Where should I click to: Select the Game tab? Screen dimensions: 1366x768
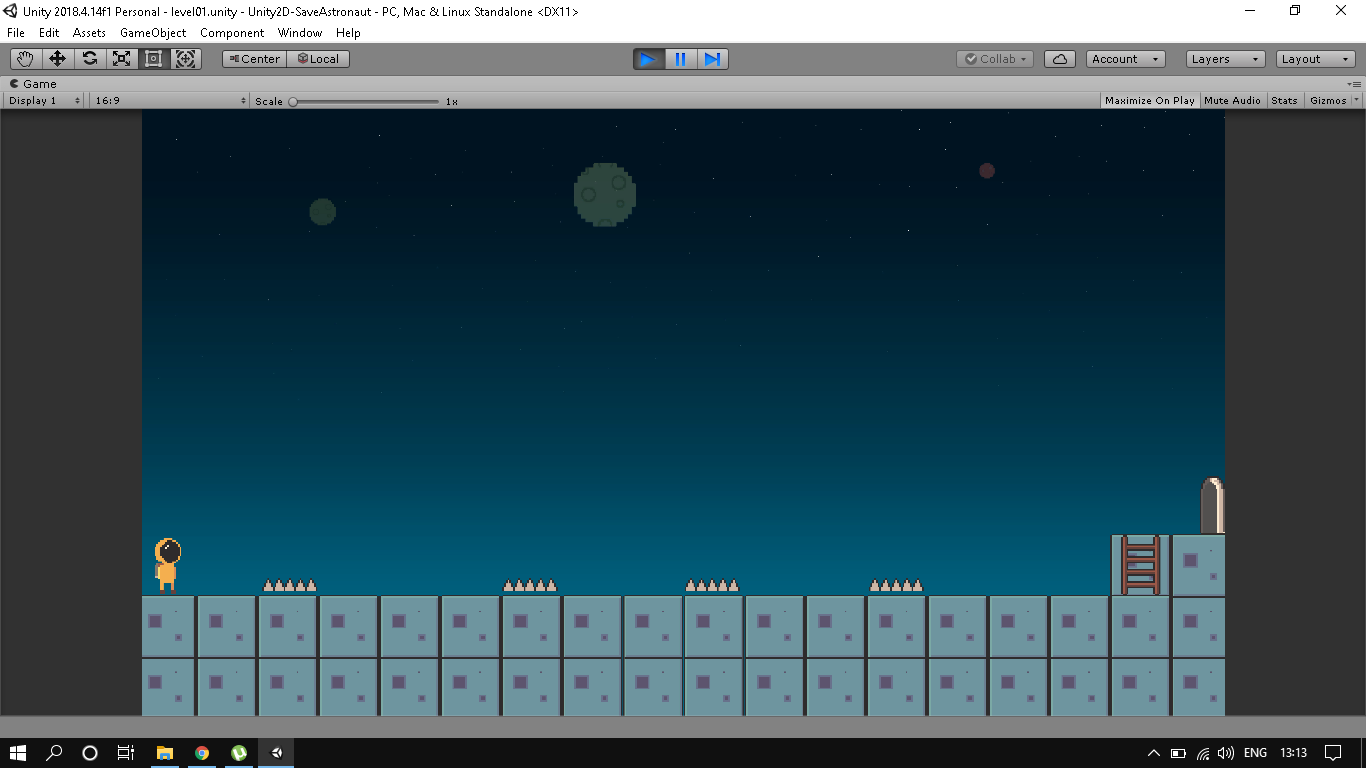pos(34,84)
